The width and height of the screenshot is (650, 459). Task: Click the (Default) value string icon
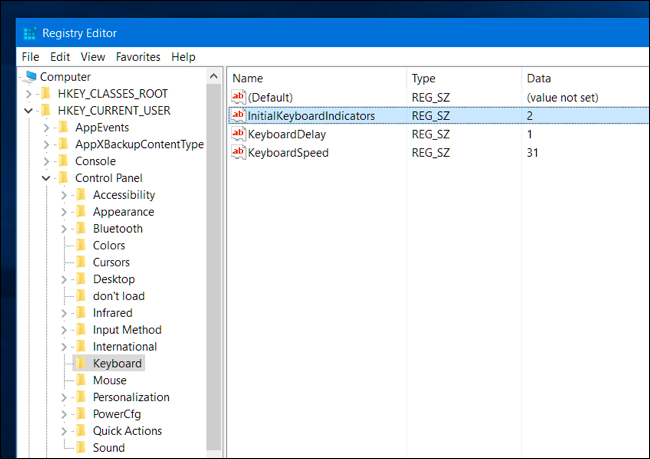tap(238, 97)
